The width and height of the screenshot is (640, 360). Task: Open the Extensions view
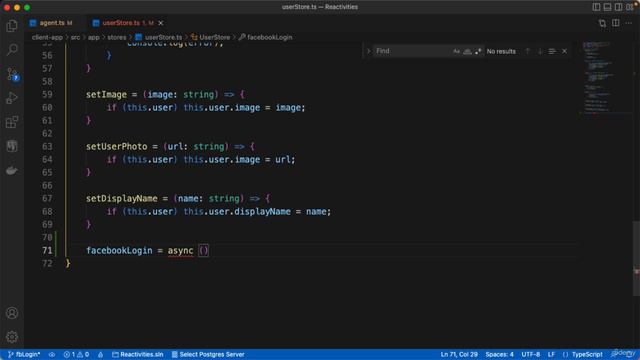coord(12,122)
